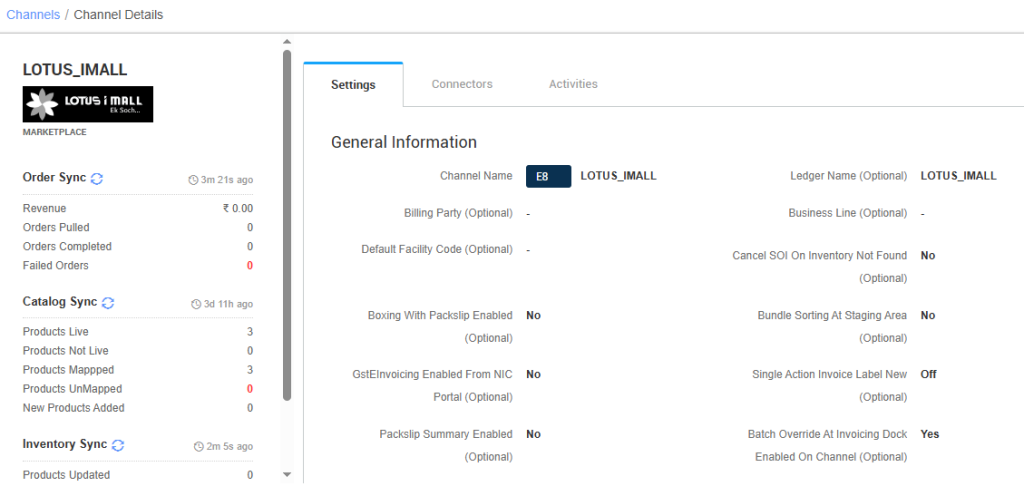Click the sidebar scroll down arrow

click(287, 474)
